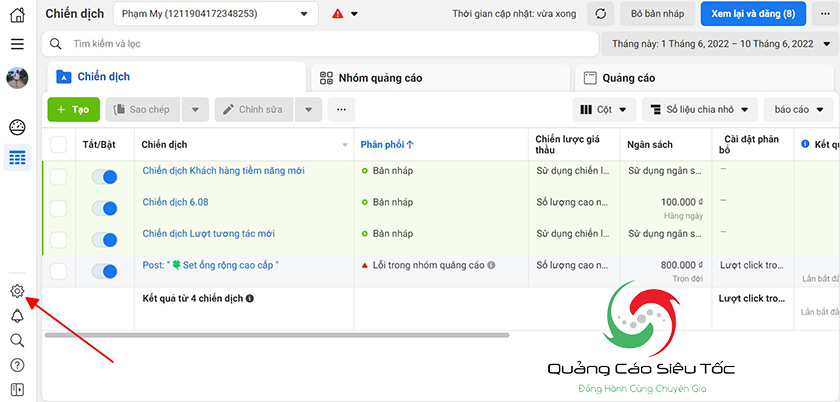The width and height of the screenshot is (840, 402).
Task: Open the help question mark icon
Action: point(17,365)
